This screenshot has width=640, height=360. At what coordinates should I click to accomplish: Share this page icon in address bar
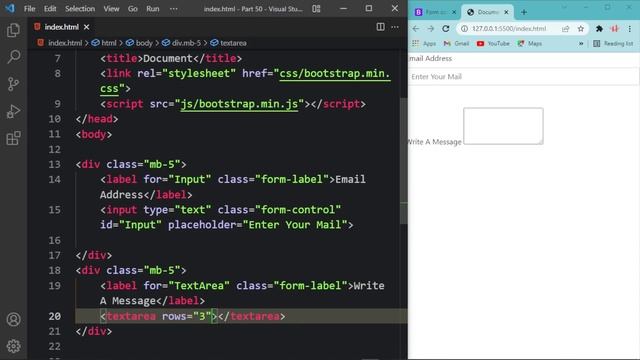(565, 29)
